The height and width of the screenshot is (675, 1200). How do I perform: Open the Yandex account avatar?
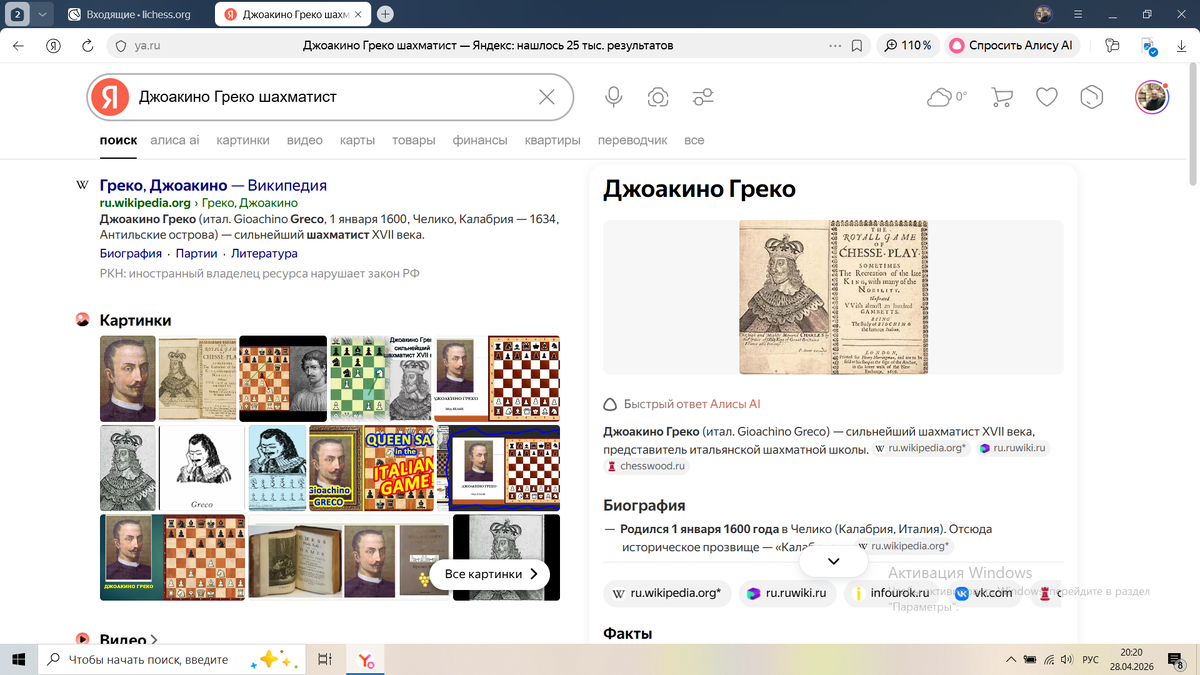[x=1152, y=97]
